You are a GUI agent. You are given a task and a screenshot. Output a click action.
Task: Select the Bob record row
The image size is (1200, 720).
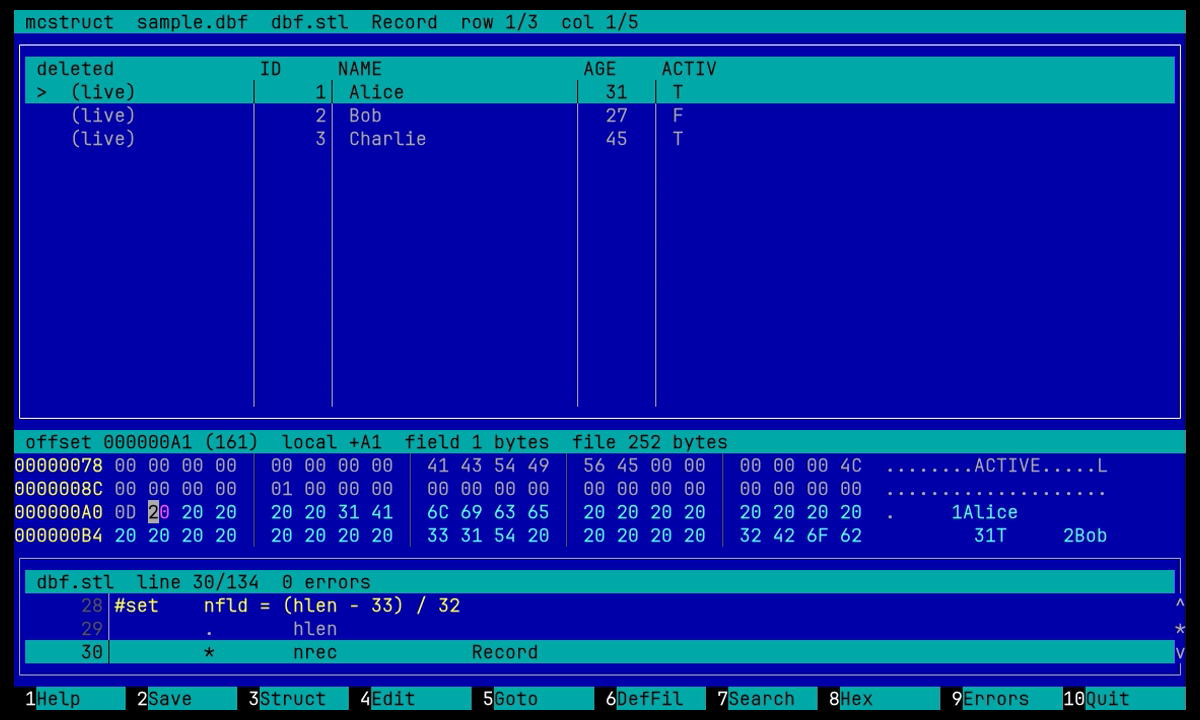[600, 115]
